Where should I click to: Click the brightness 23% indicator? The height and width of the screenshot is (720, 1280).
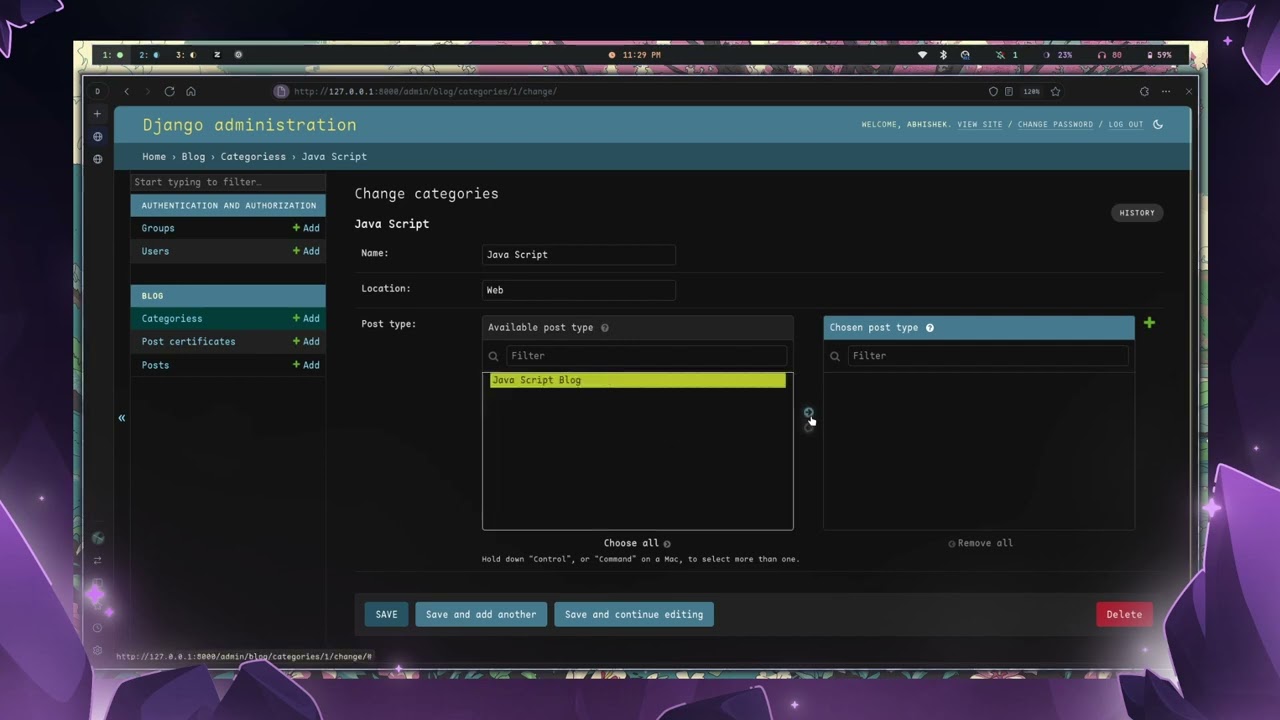[x=1058, y=55]
